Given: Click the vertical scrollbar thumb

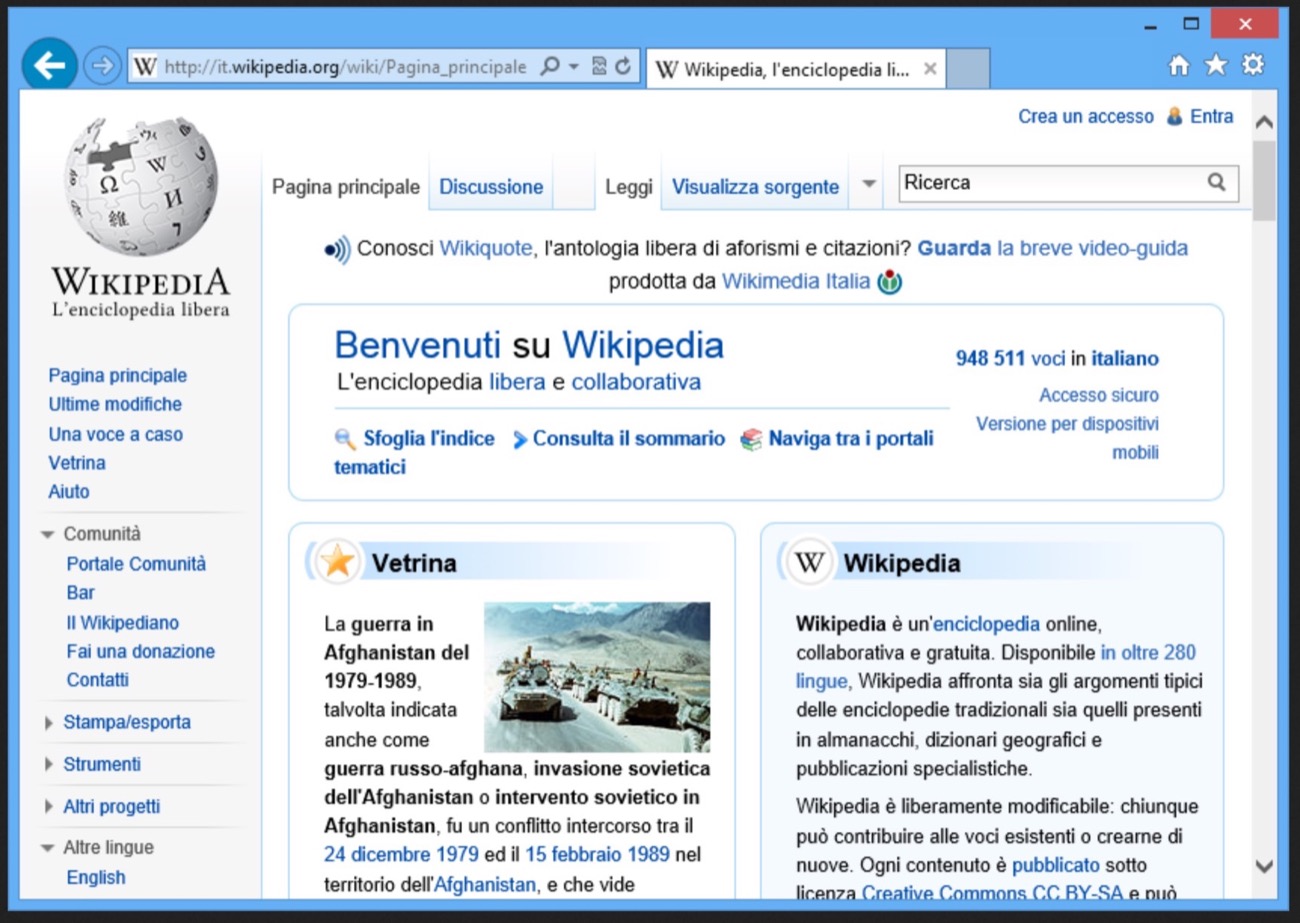Looking at the screenshot, I should click(1264, 180).
